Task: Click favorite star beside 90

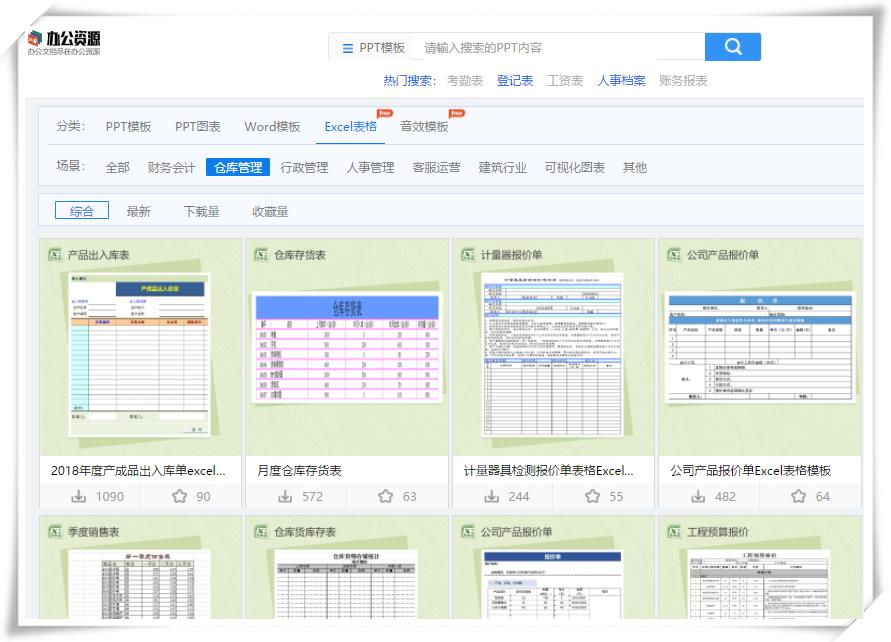Action: click(180, 497)
